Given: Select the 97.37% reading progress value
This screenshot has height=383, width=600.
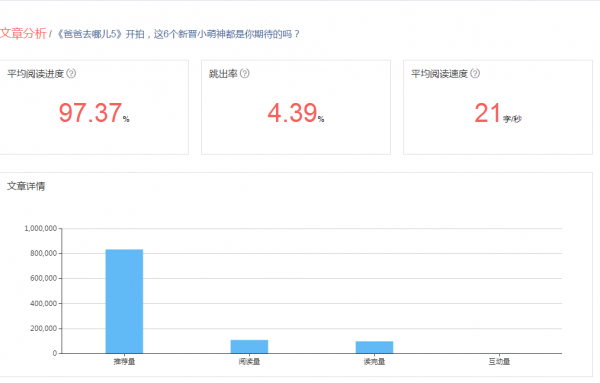Looking at the screenshot, I should coord(94,113).
